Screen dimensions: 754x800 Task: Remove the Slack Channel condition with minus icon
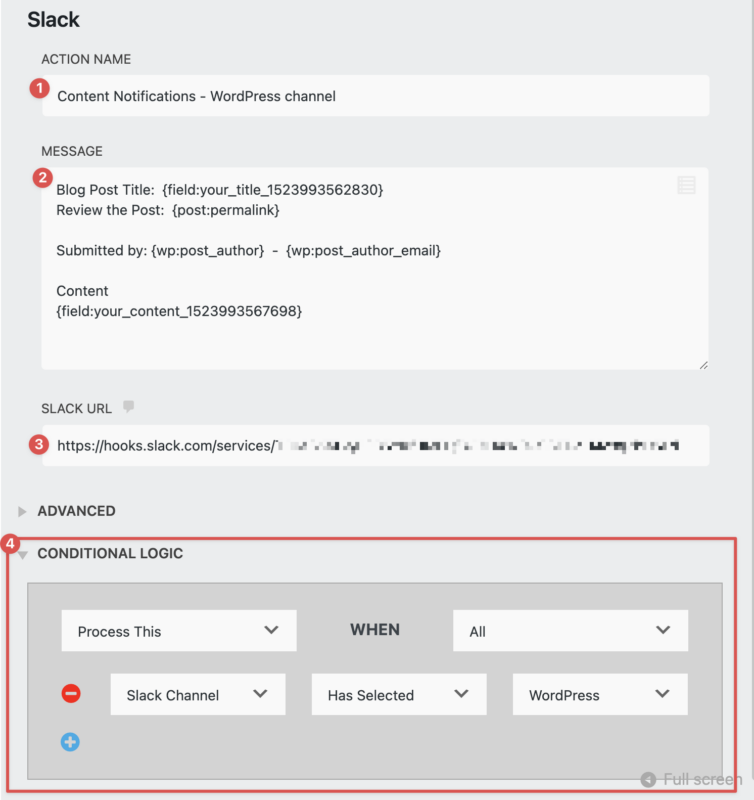pyautogui.click(x=70, y=693)
